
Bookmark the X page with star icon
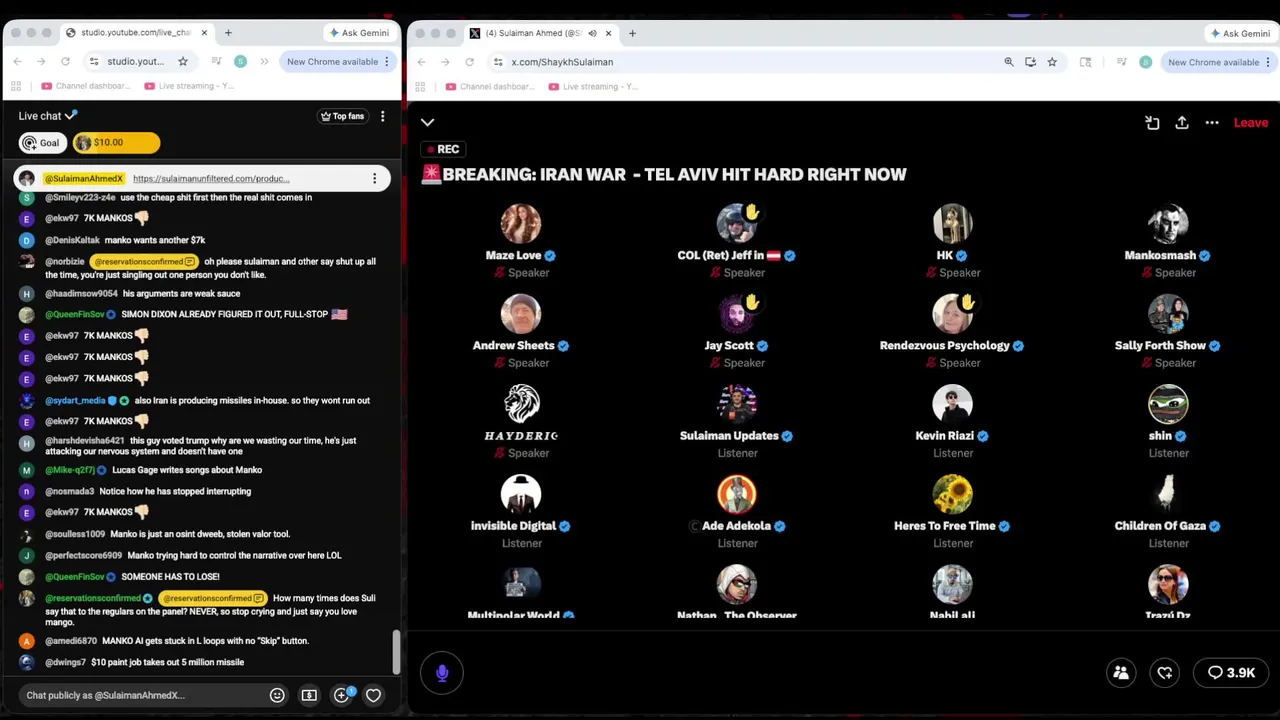1052,62
